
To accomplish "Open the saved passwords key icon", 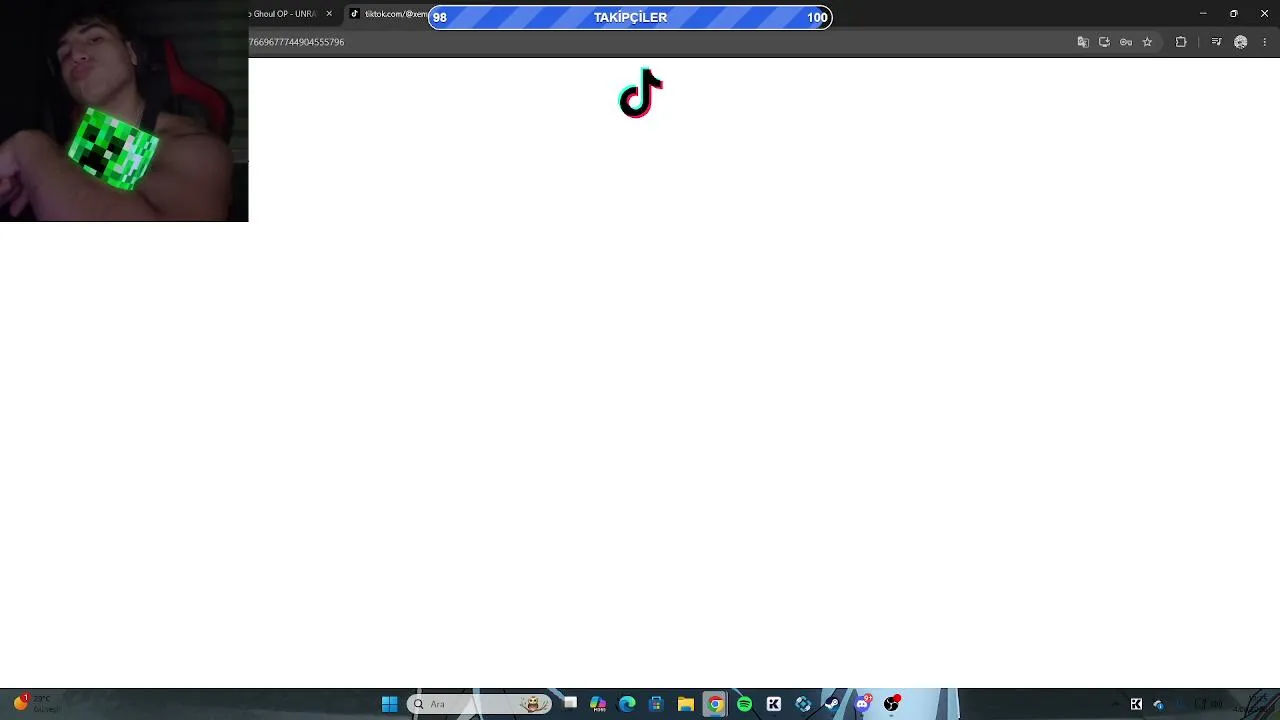I will tap(1126, 42).
